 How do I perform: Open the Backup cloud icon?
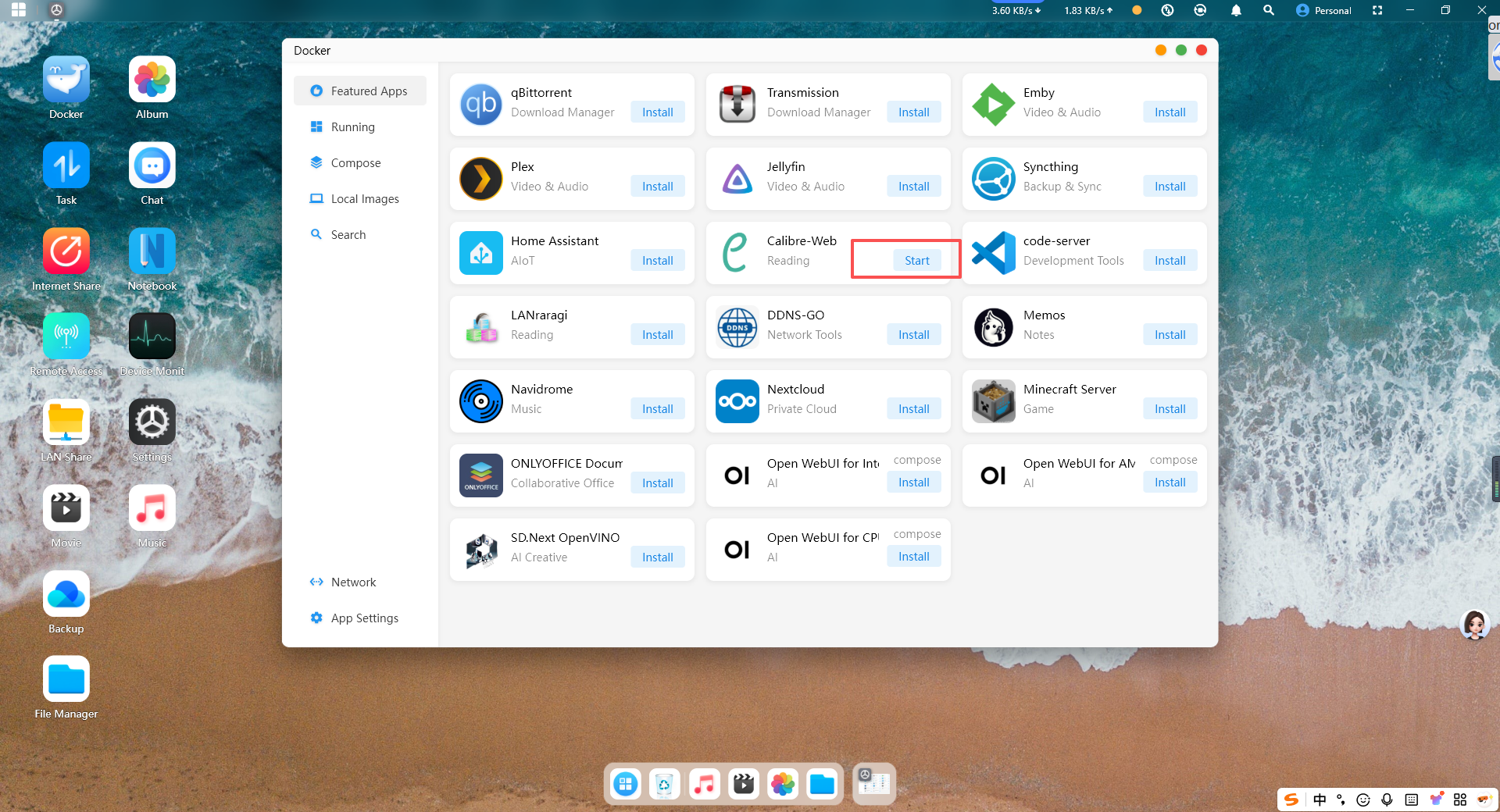66,594
